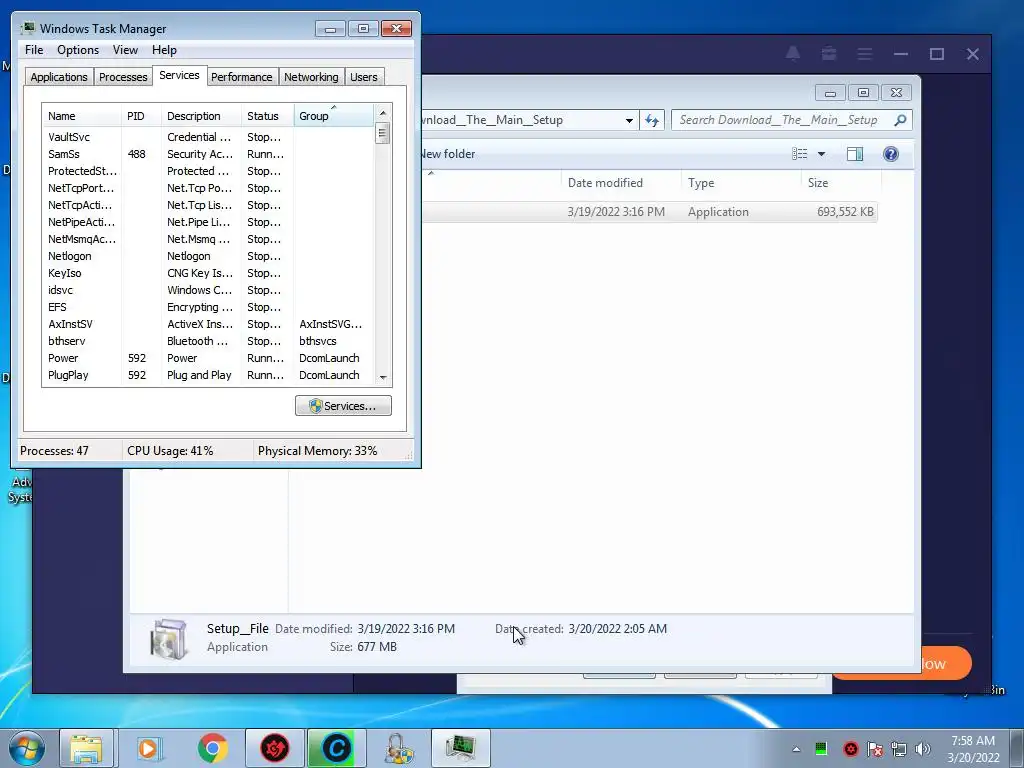Click the Services... button
The width and height of the screenshot is (1024, 768).
pos(343,406)
